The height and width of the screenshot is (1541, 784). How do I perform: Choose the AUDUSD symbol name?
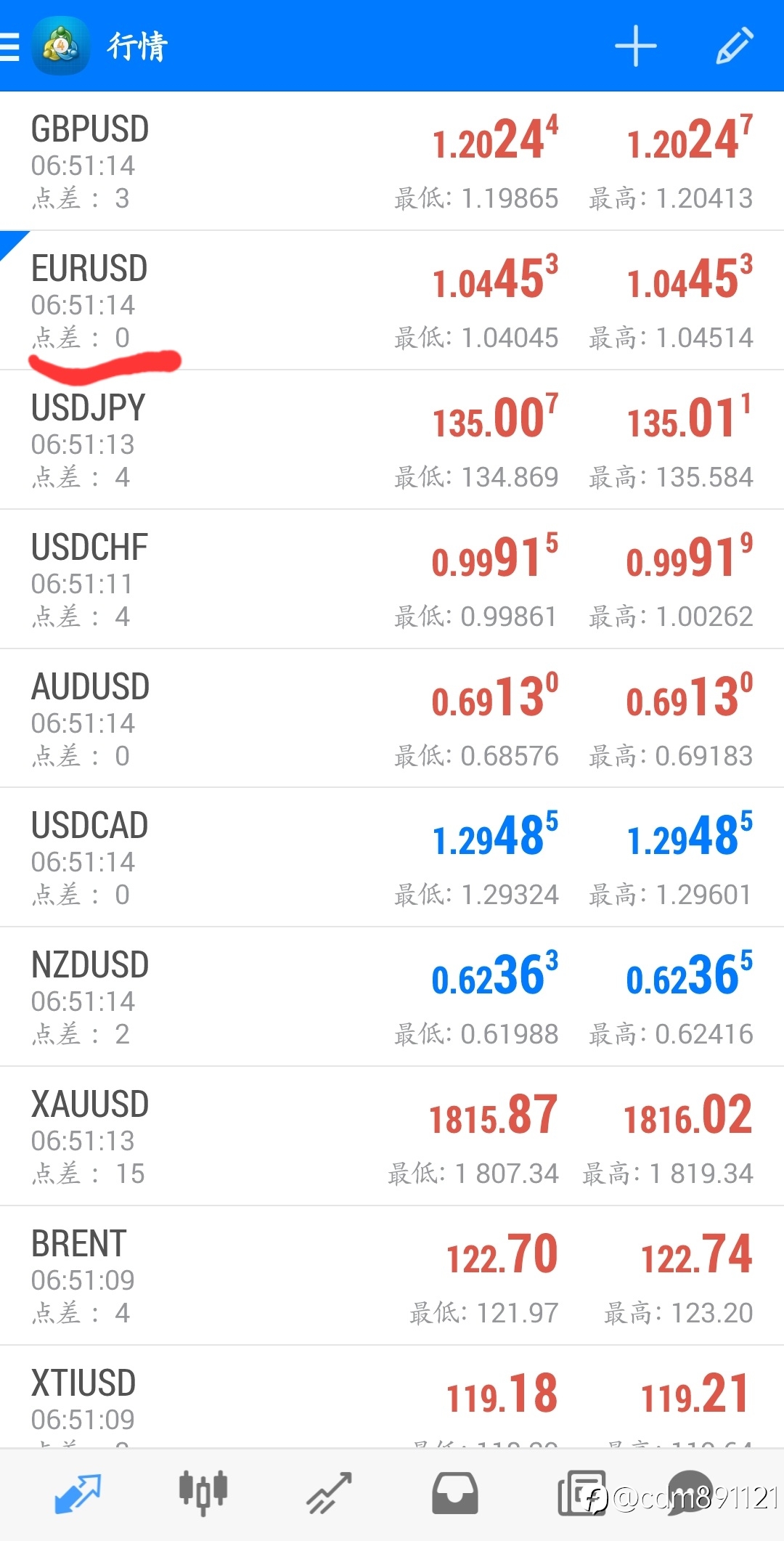pyautogui.click(x=90, y=687)
